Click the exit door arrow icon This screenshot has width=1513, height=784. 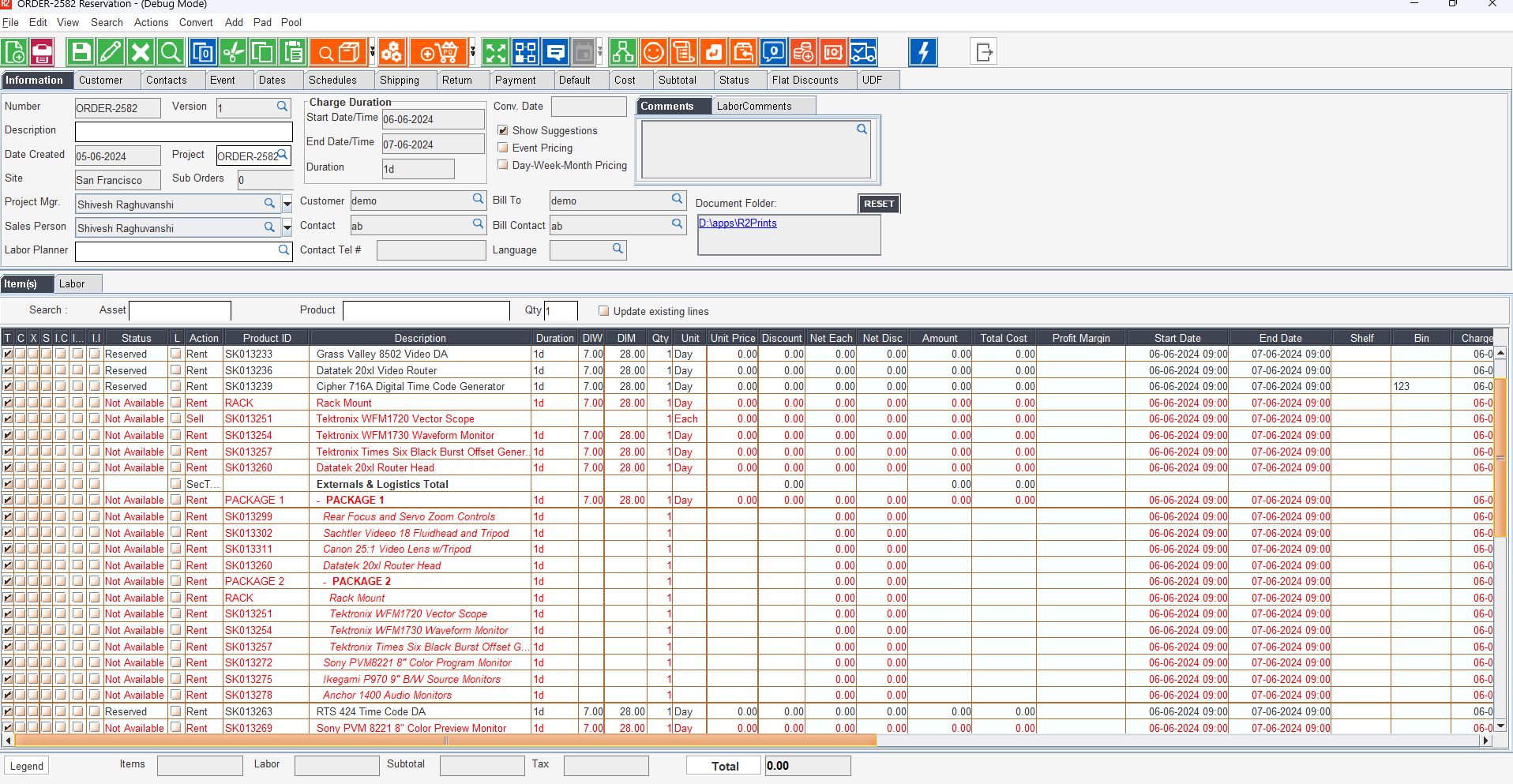[x=983, y=53]
